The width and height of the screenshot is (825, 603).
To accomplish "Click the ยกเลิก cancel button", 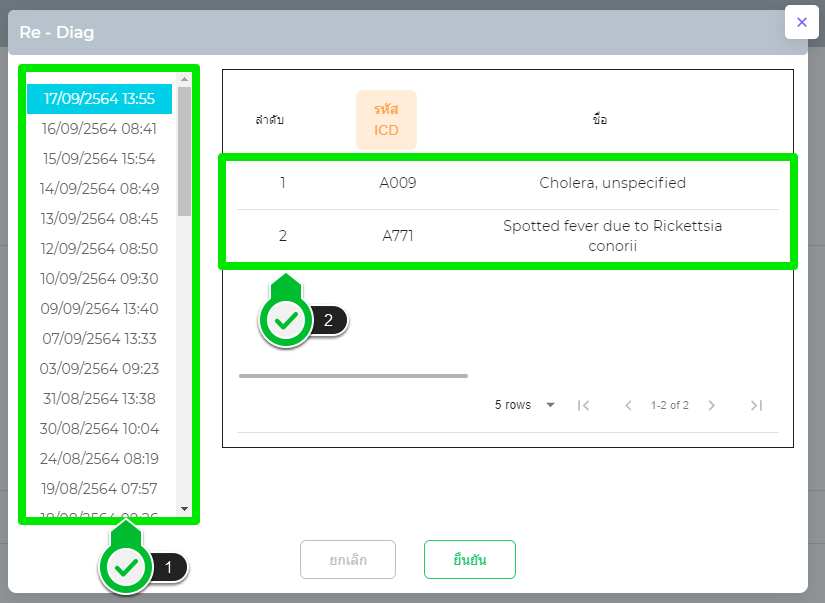I will click(x=348, y=560).
